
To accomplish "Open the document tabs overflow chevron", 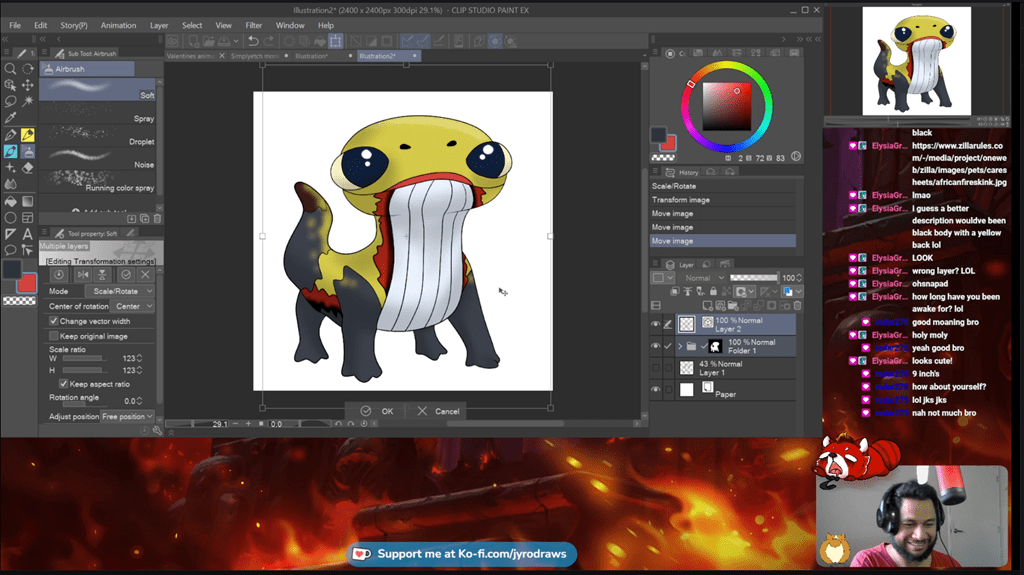I will [644, 56].
